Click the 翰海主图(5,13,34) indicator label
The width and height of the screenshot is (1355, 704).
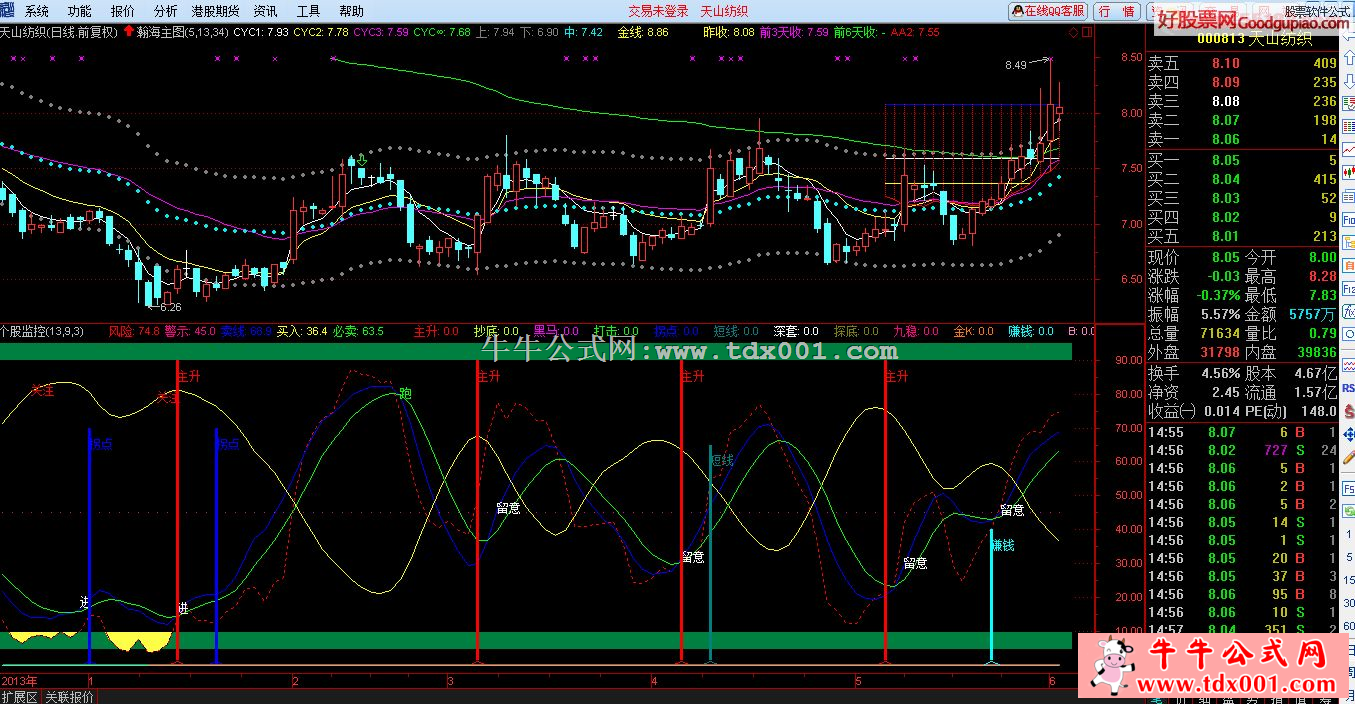click(x=182, y=32)
